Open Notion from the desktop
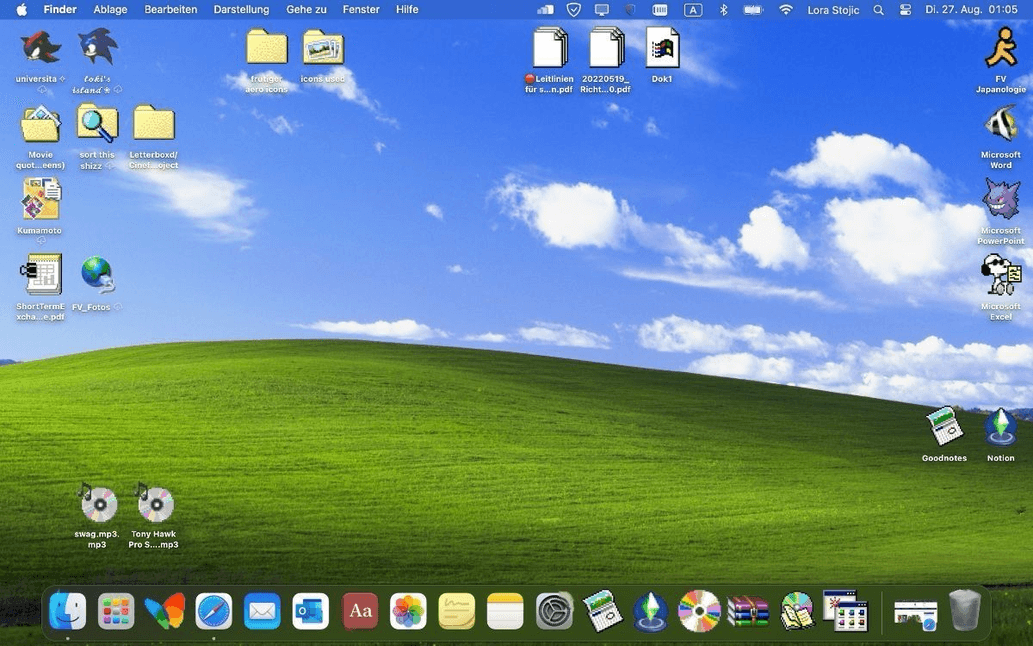The width and height of the screenshot is (1033, 646). [1001, 427]
